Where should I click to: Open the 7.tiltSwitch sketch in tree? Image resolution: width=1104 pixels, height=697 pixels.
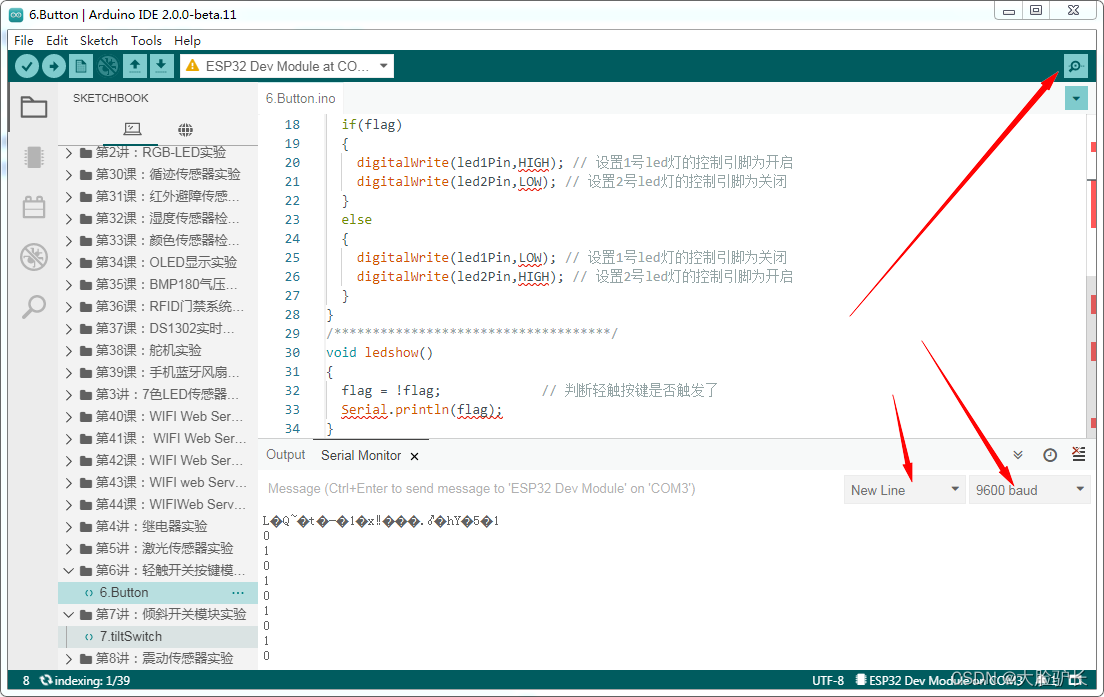[x=158, y=636]
